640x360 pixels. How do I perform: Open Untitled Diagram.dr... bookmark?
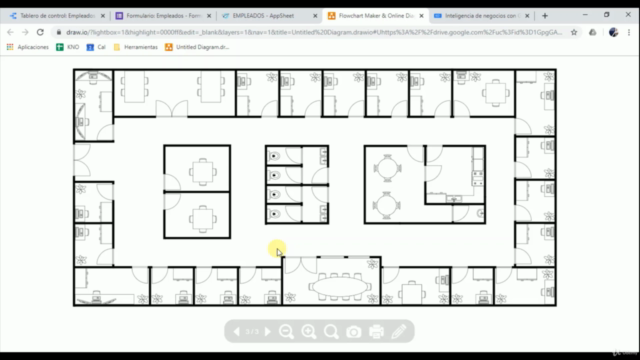pos(197,47)
